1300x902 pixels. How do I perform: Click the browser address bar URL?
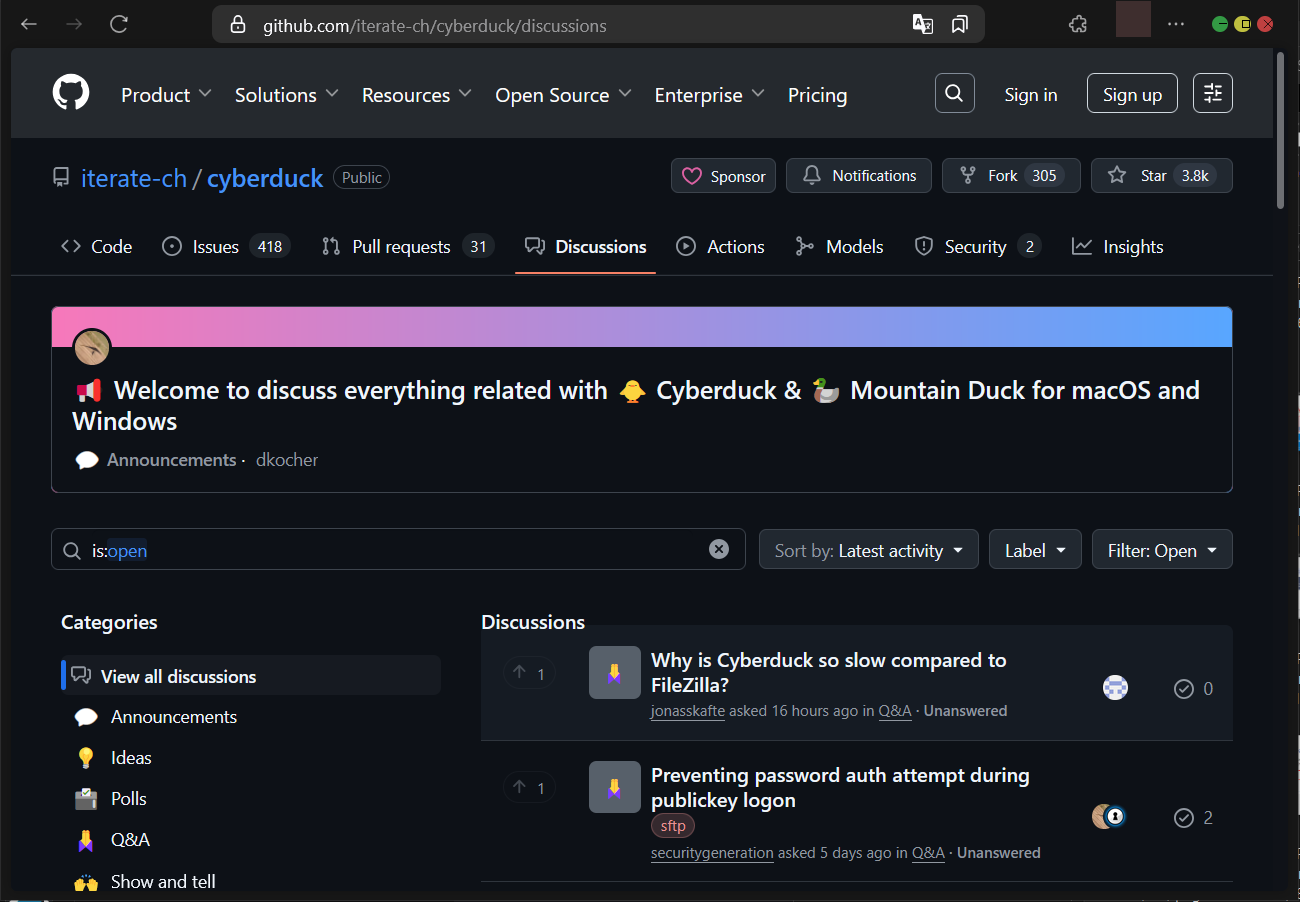pos(434,25)
